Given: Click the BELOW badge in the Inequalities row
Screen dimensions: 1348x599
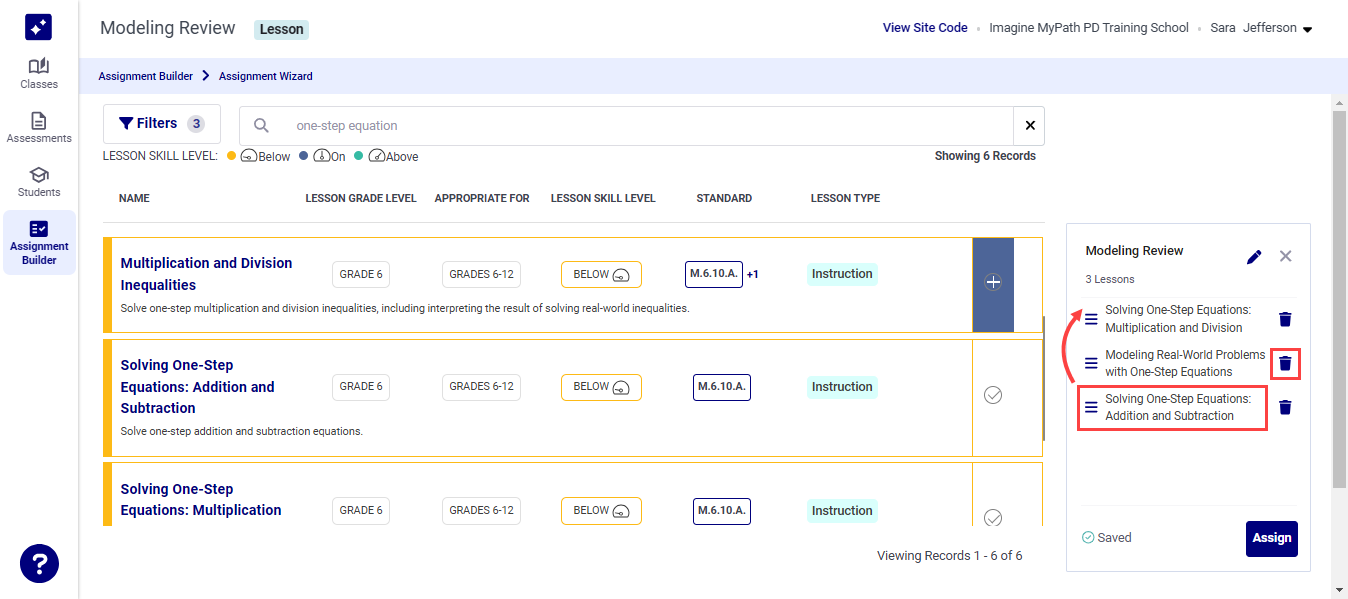Looking at the screenshot, I should pyautogui.click(x=601, y=274).
